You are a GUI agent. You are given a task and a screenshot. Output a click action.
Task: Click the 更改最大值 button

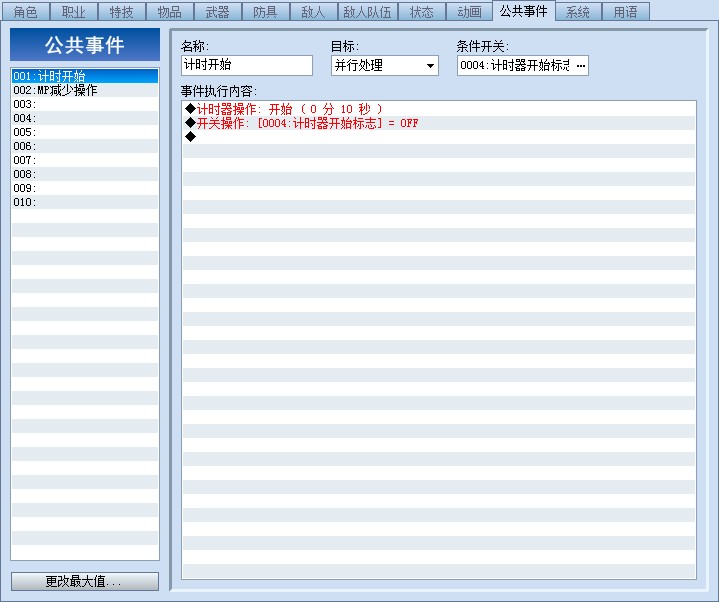point(85,581)
